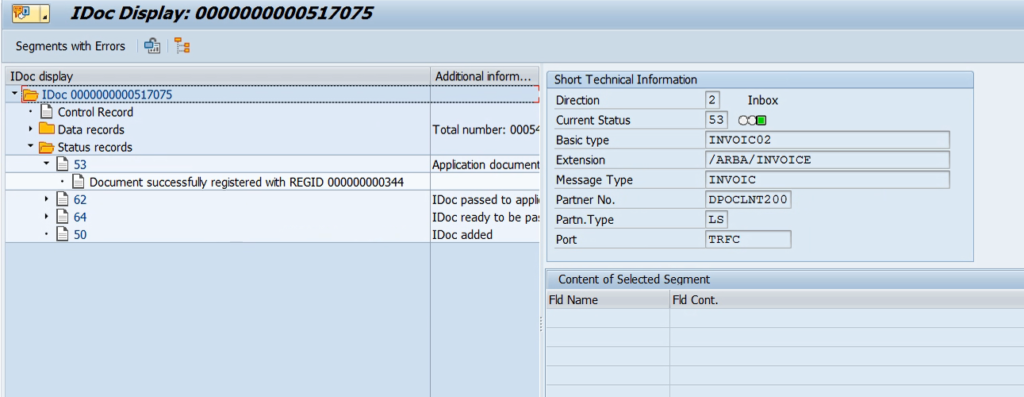
Task: Click the Additional information column header
Action: (x=485, y=76)
